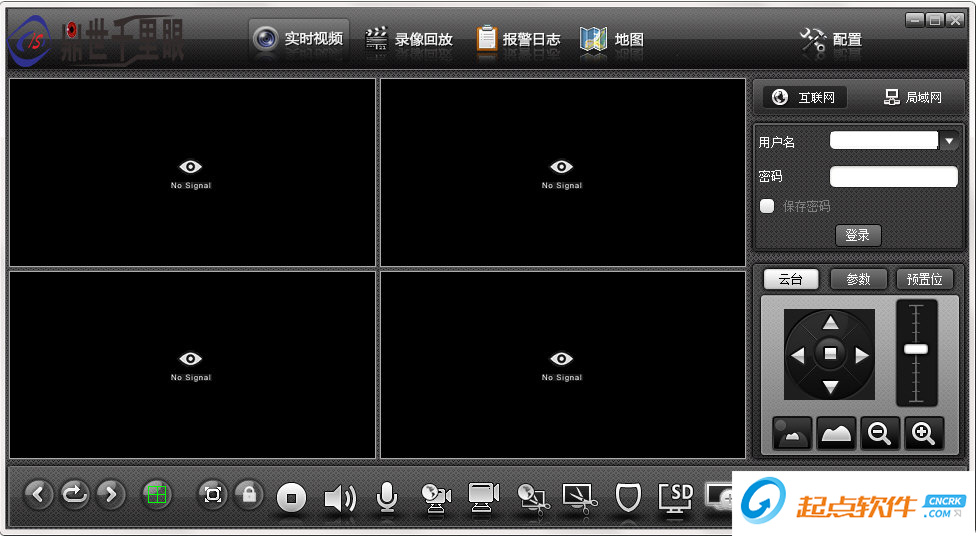Switch to 录像回放 playback tab
This screenshot has width=976, height=536.
pyautogui.click(x=408, y=39)
